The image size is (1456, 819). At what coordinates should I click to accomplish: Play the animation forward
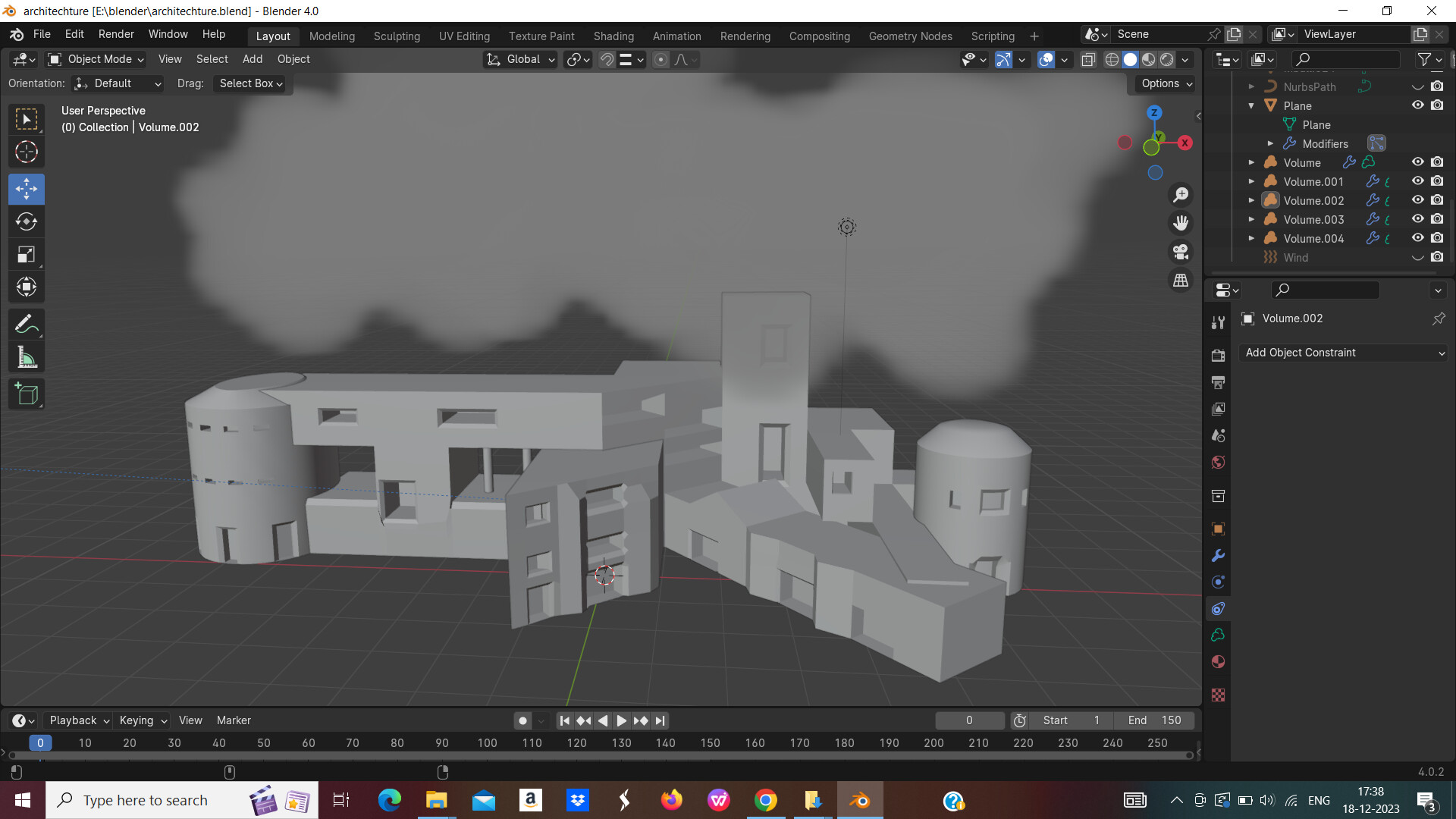point(621,720)
